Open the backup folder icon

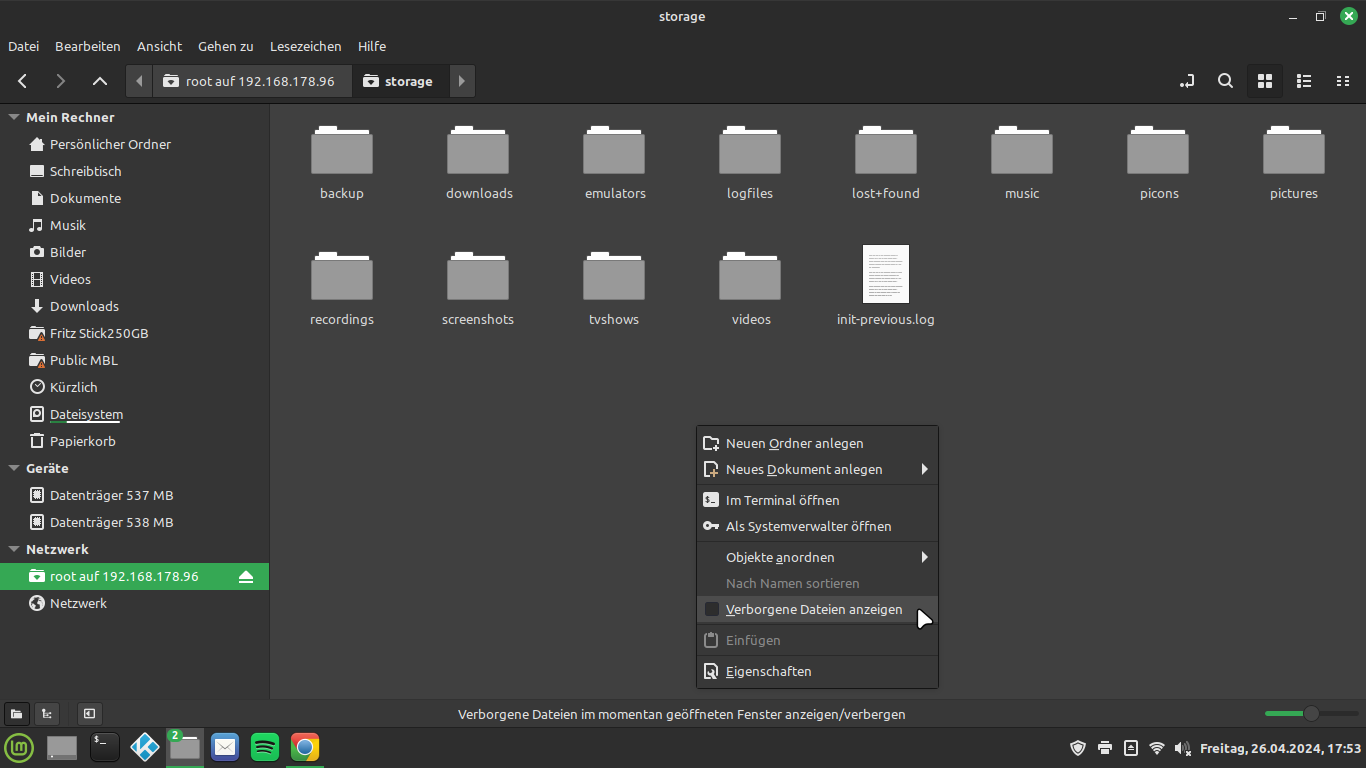coord(342,150)
